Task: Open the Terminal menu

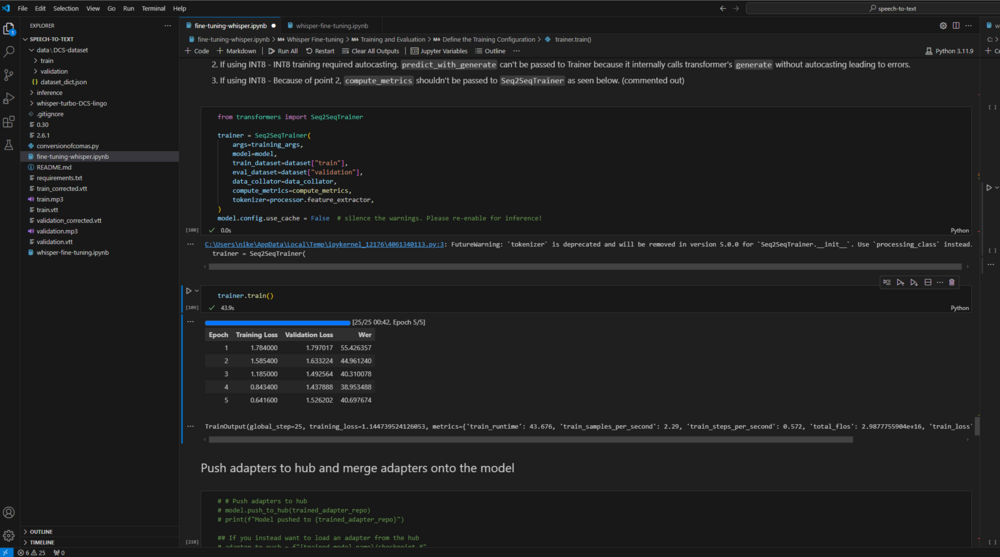Action: [x=153, y=8]
